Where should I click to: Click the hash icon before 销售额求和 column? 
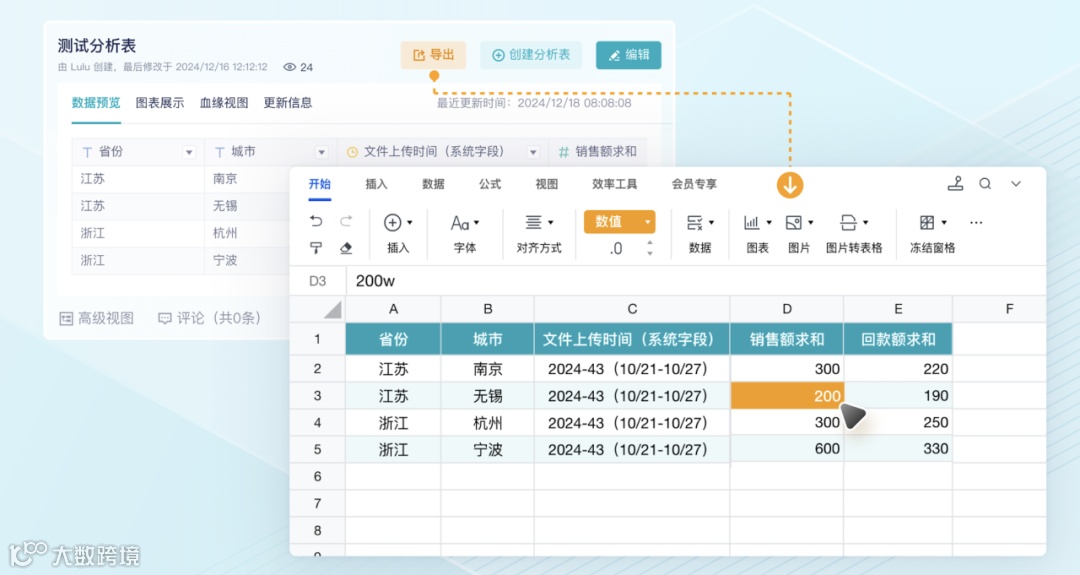[563, 152]
